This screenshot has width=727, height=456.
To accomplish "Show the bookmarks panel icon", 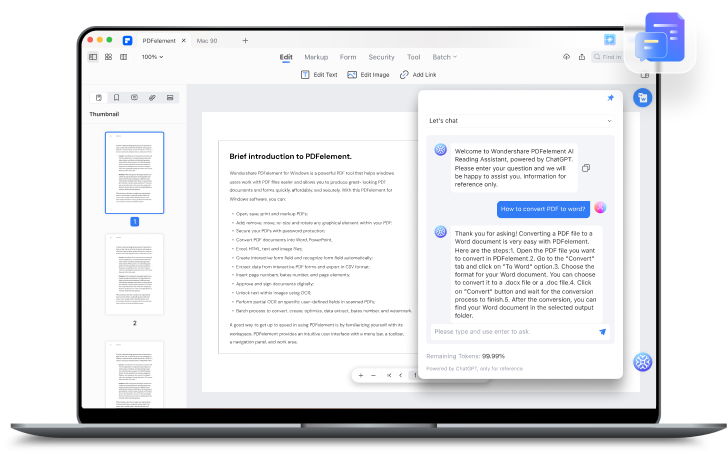I will click(x=116, y=98).
